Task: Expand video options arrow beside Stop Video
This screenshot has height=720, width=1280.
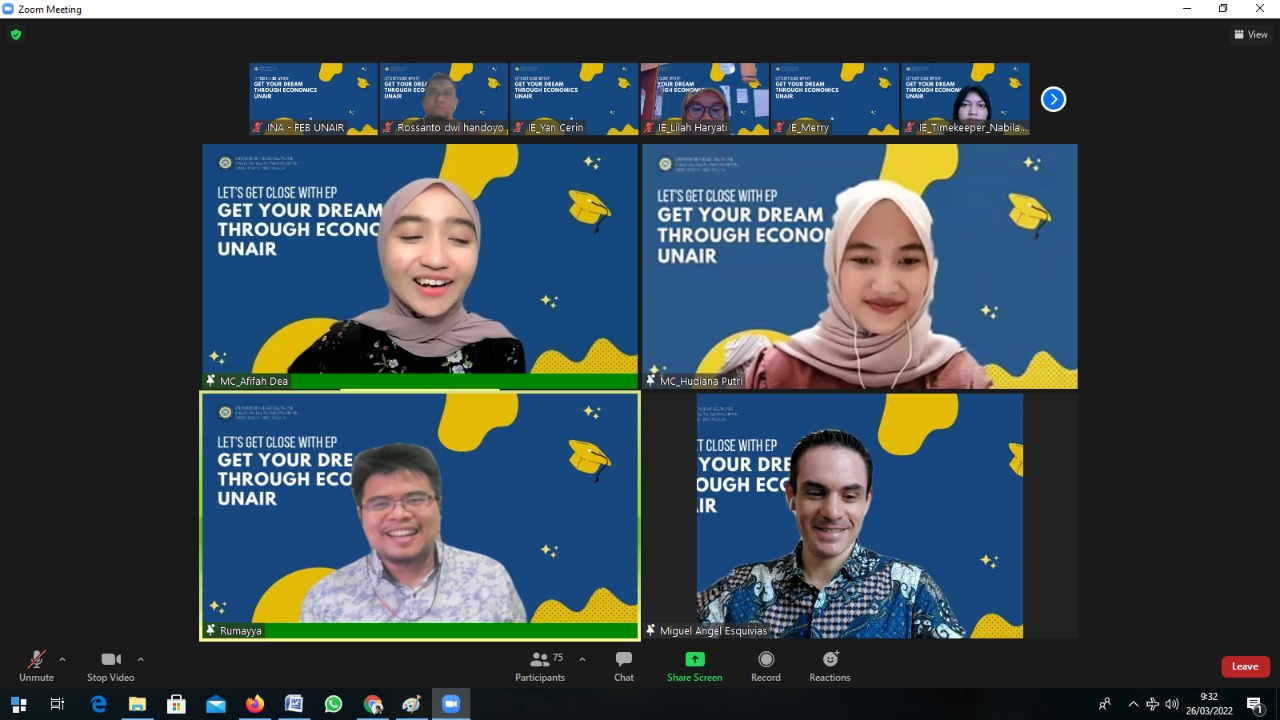Action: point(140,659)
